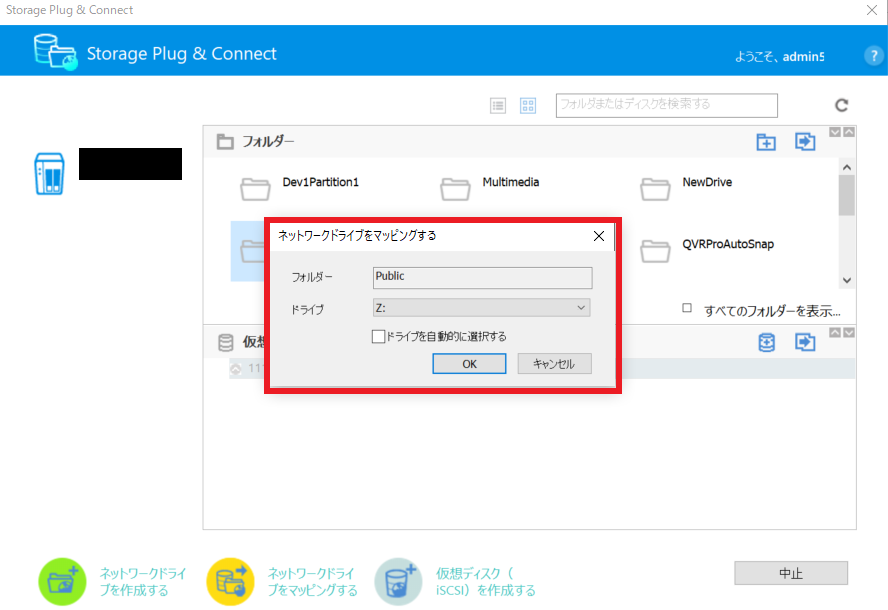The width and height of the screenshot is (888, 610).
Task: Select the QVRProAutoSnap folder name
Action: click(x=728, y=244)
